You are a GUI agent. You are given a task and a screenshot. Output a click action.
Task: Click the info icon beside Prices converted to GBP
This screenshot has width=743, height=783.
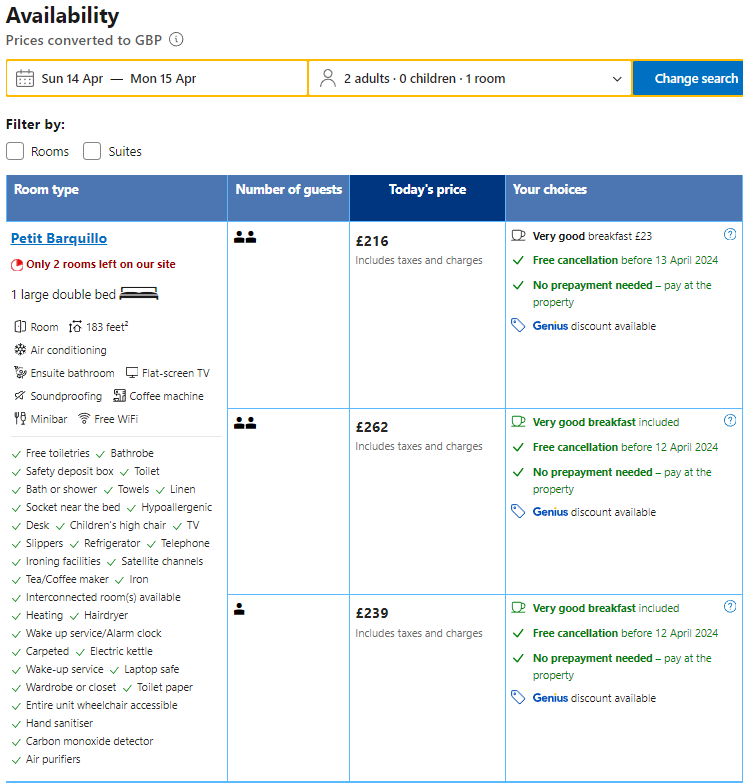tap(176, 39)
